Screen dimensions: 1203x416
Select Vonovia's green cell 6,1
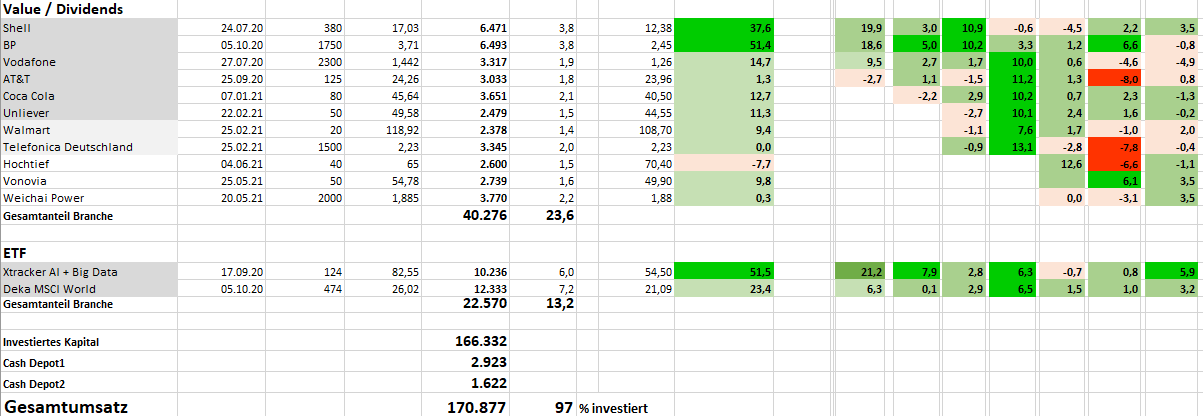[1113, 181]
